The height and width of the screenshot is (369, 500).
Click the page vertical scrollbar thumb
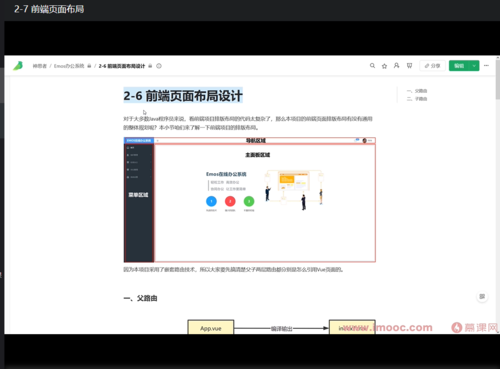(497, 79)
